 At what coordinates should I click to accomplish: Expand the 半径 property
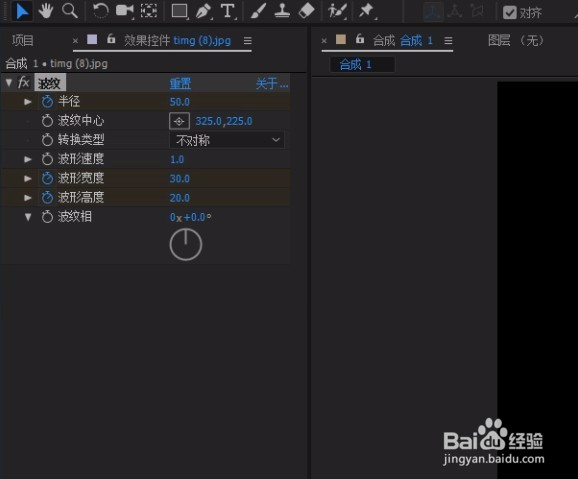coord(28,102)
